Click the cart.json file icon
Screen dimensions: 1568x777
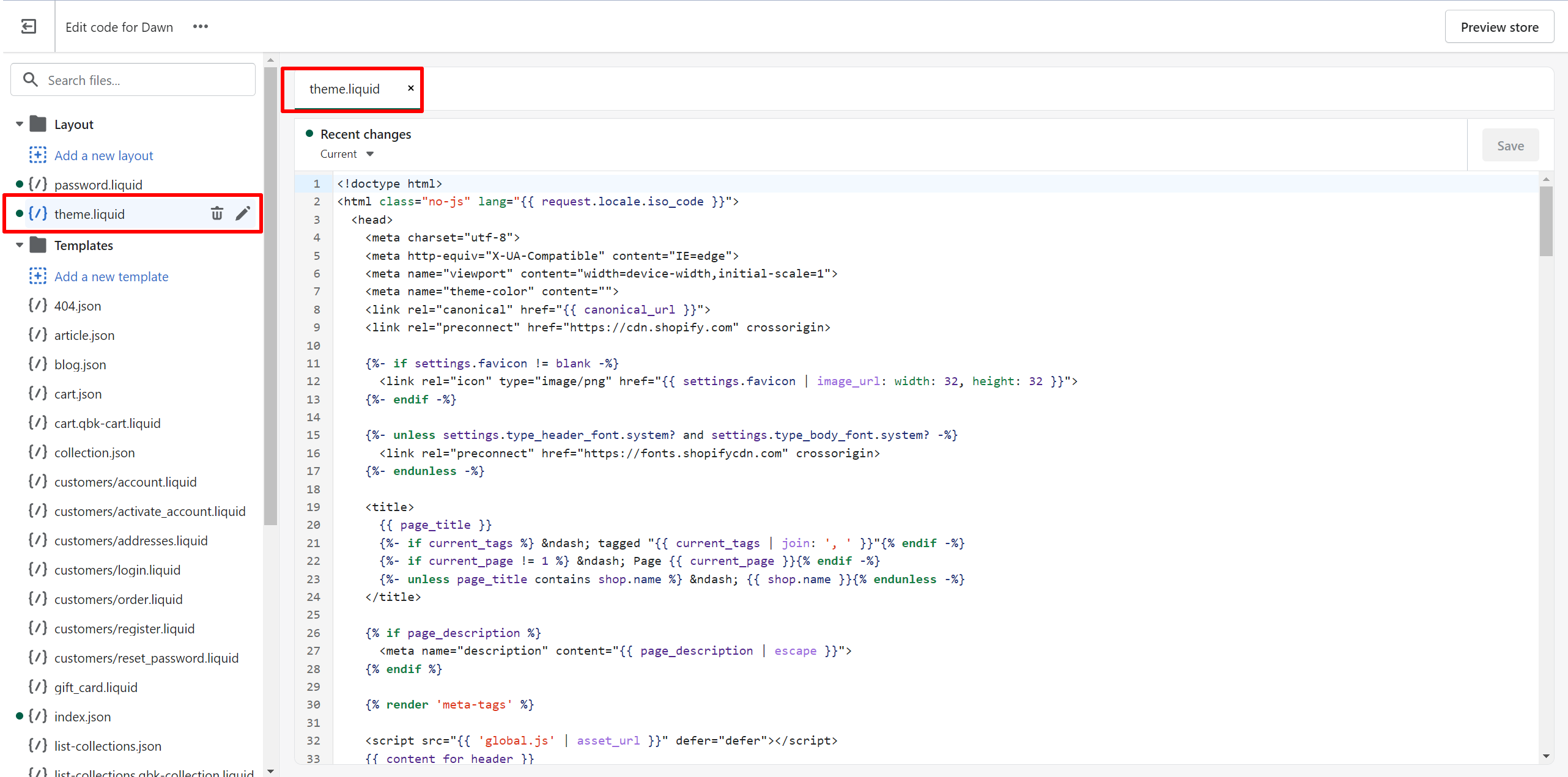point(38,393)
